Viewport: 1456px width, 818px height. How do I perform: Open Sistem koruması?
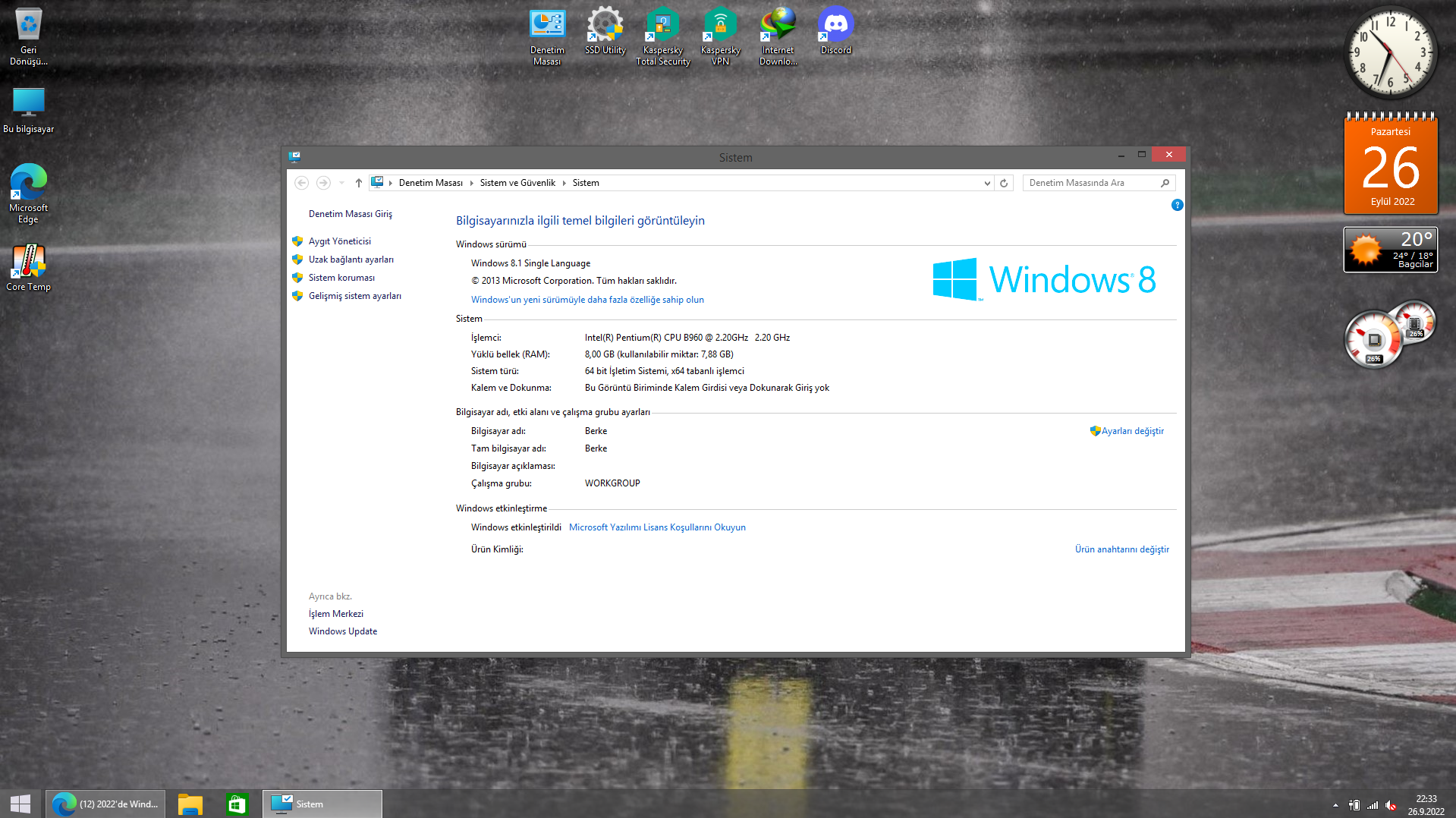341,278
